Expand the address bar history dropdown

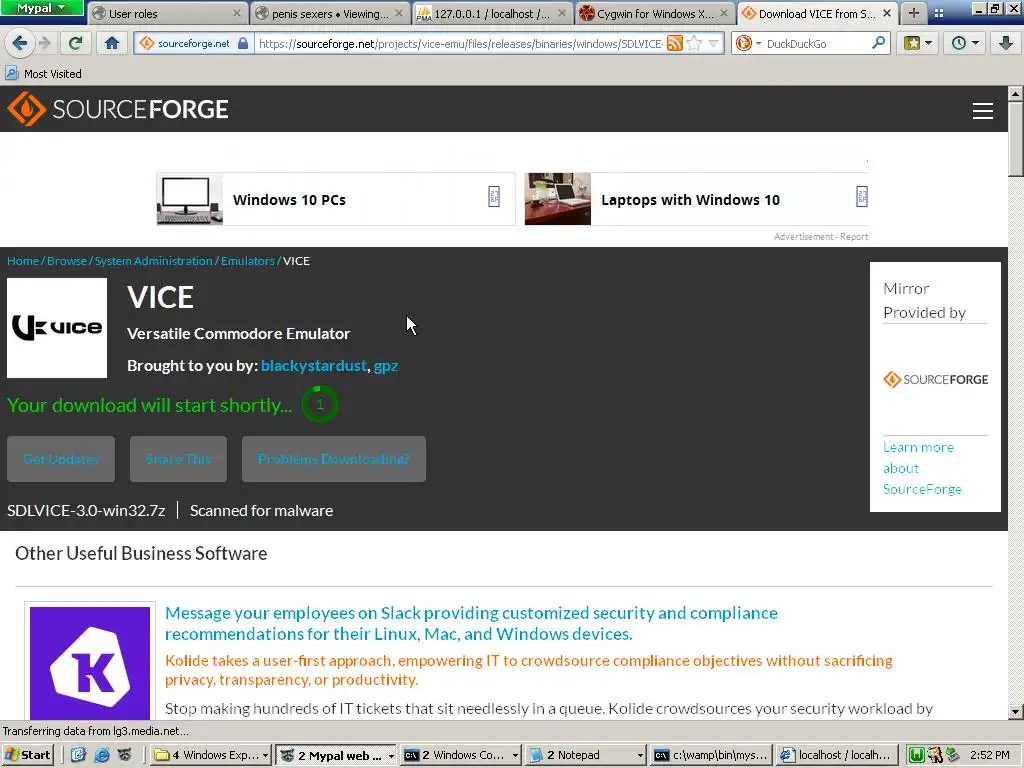tap(714, 44)
